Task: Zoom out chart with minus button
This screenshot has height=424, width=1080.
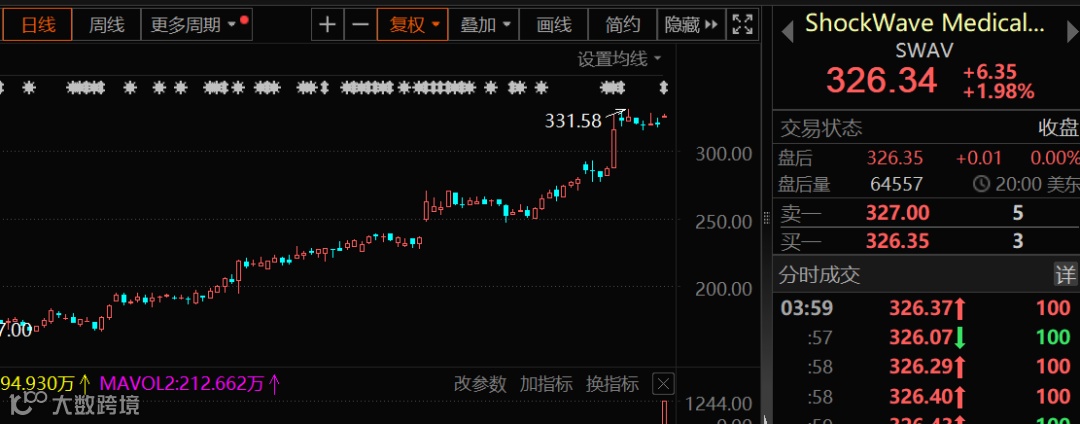Action: coord(360,25)
